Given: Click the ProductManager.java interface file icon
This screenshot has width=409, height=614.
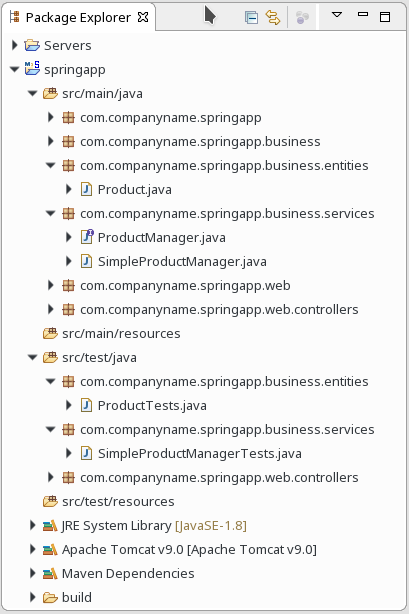Looking at the screenshot, I should tap(87, 237).
